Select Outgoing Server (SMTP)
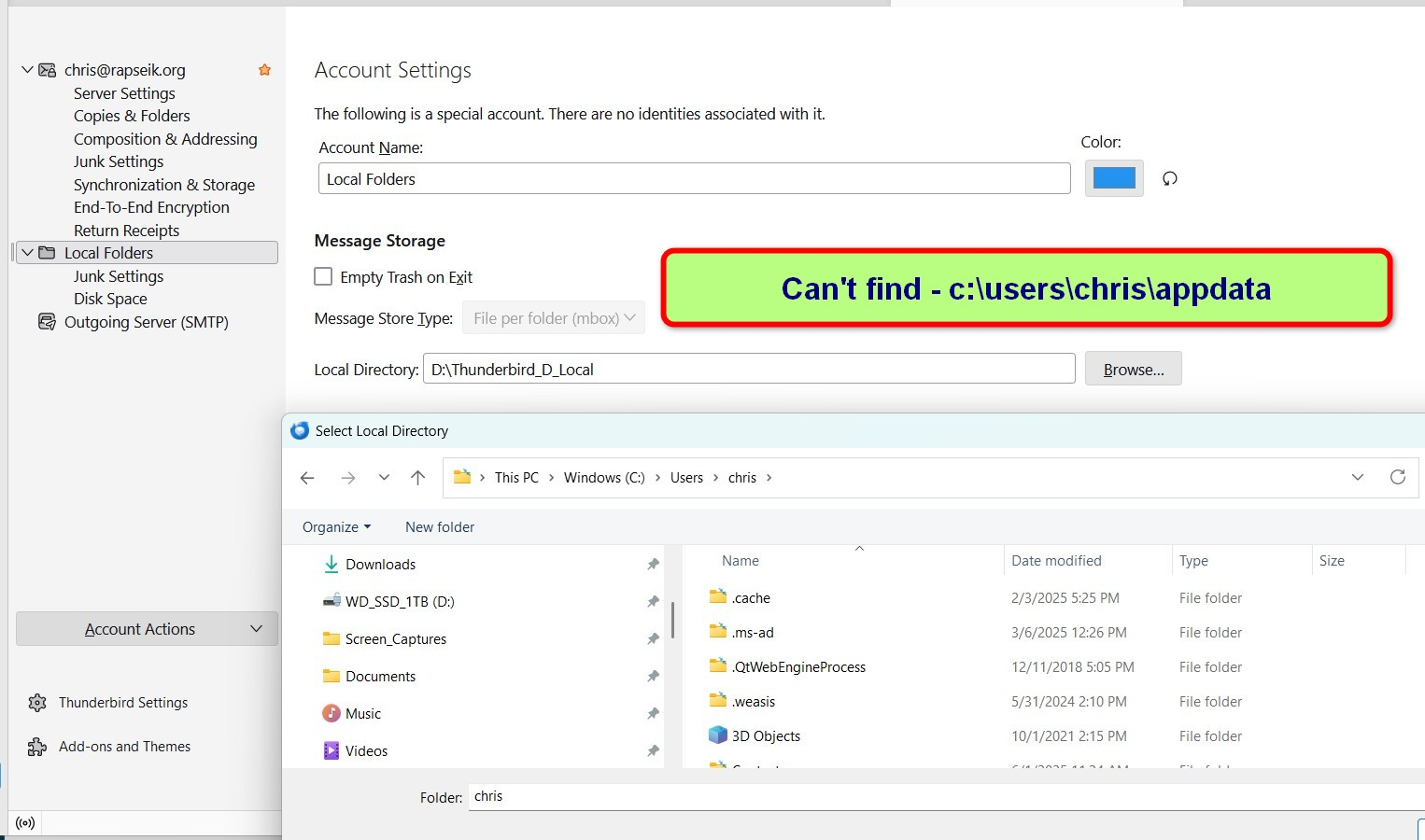1425x840 pixels. pos(146,322)
